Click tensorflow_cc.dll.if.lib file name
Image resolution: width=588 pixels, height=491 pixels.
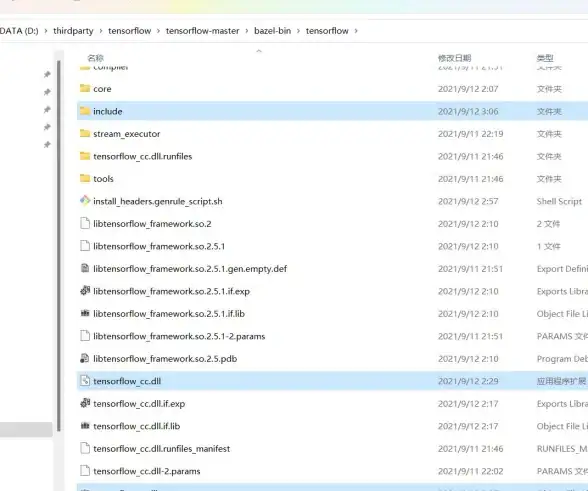click(x=136, y=426)
